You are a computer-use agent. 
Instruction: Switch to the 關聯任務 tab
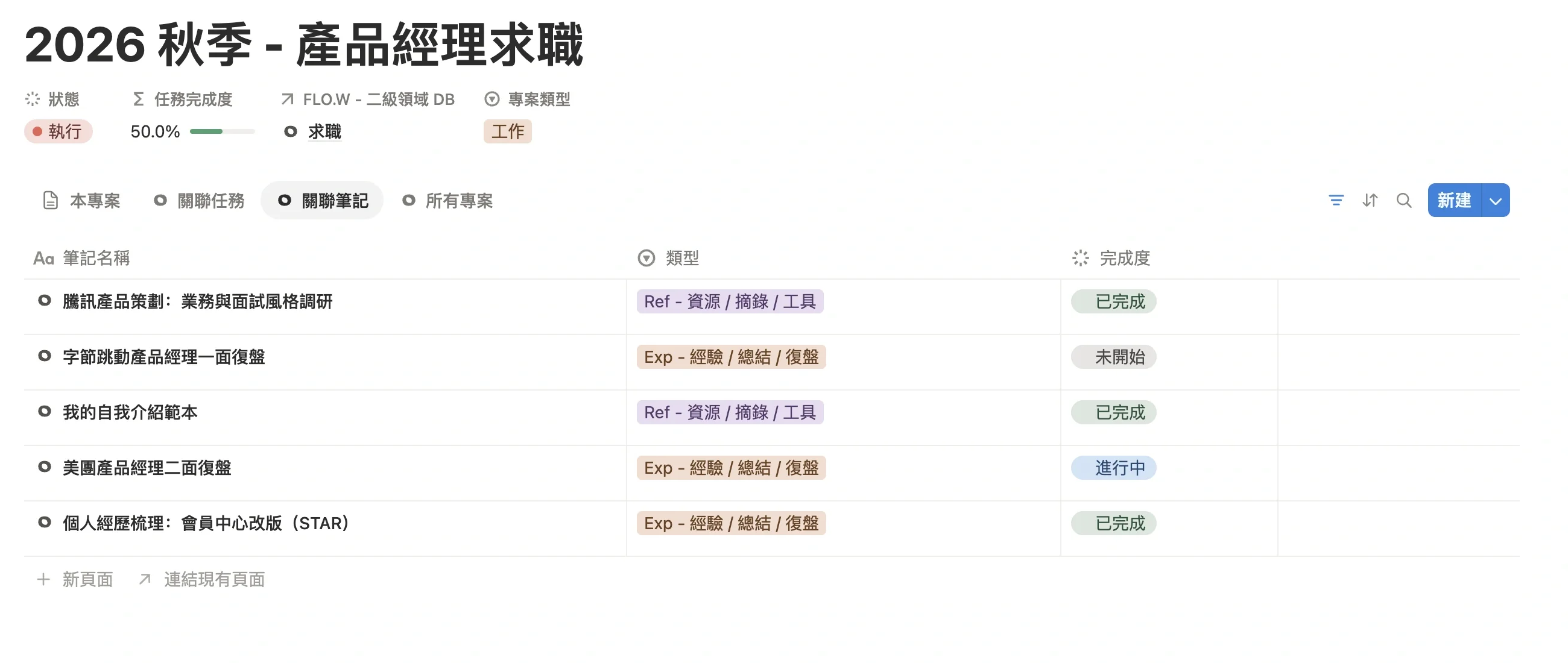point(198,200)
